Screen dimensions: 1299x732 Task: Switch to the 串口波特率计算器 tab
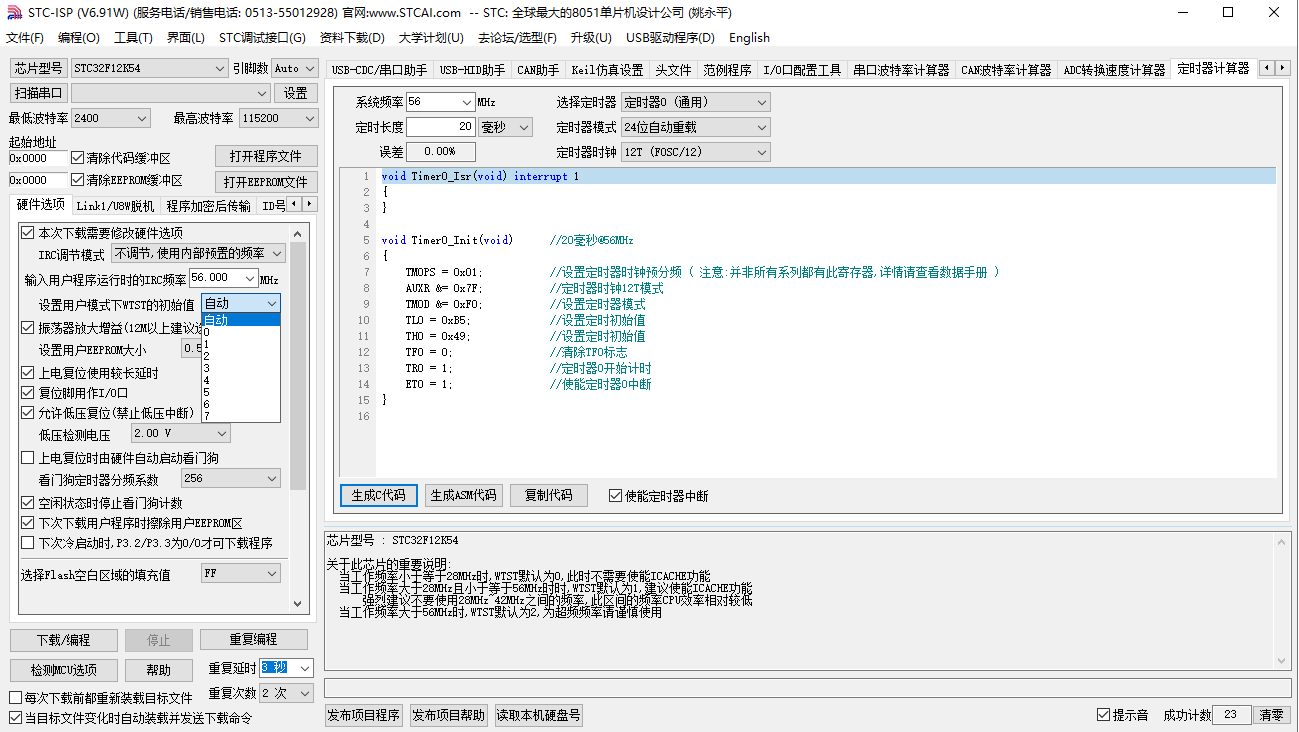[x=901, y=70]
